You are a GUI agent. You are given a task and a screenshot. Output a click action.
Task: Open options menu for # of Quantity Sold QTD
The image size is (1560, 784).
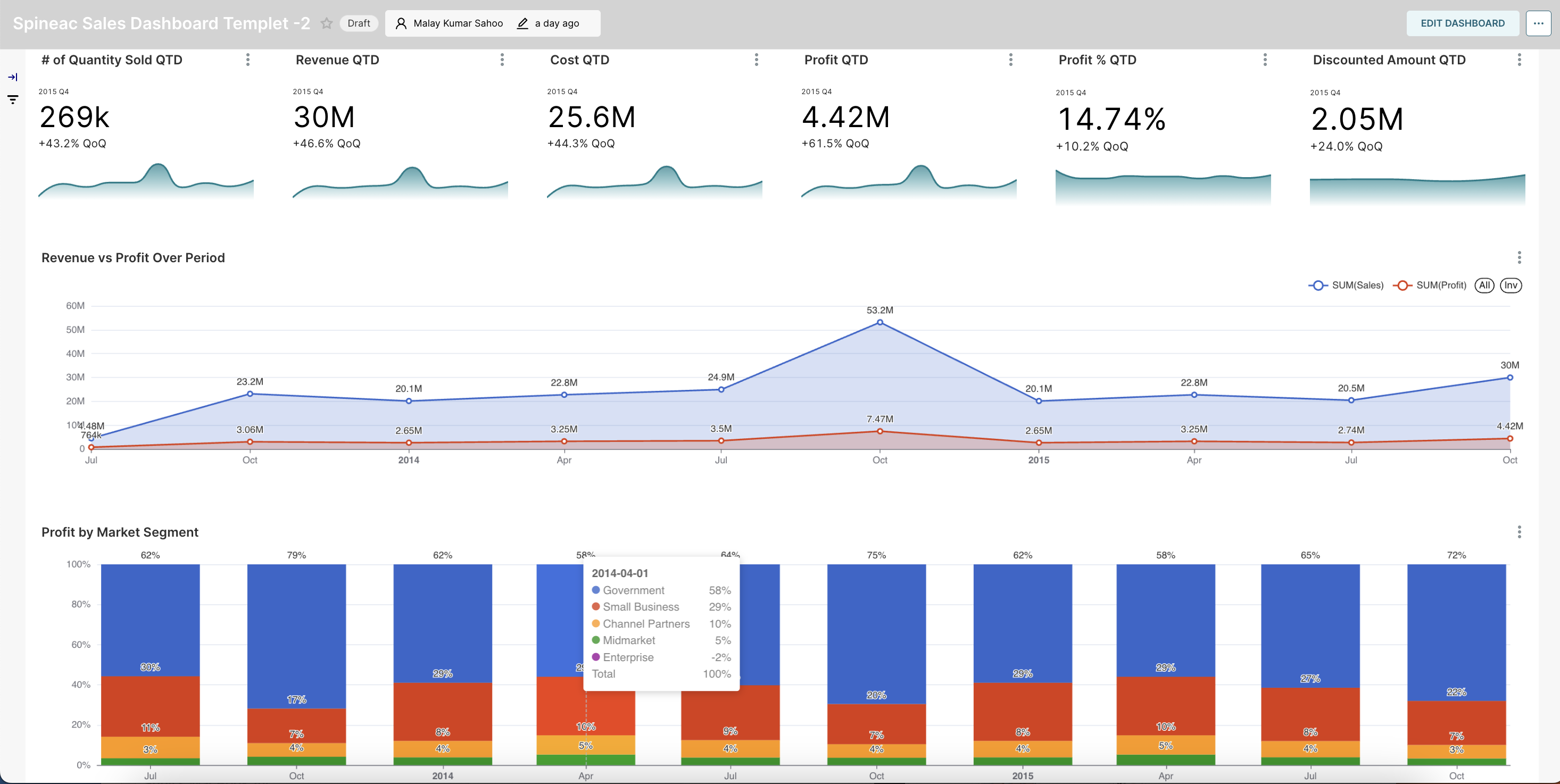click(x=248, y=60)
